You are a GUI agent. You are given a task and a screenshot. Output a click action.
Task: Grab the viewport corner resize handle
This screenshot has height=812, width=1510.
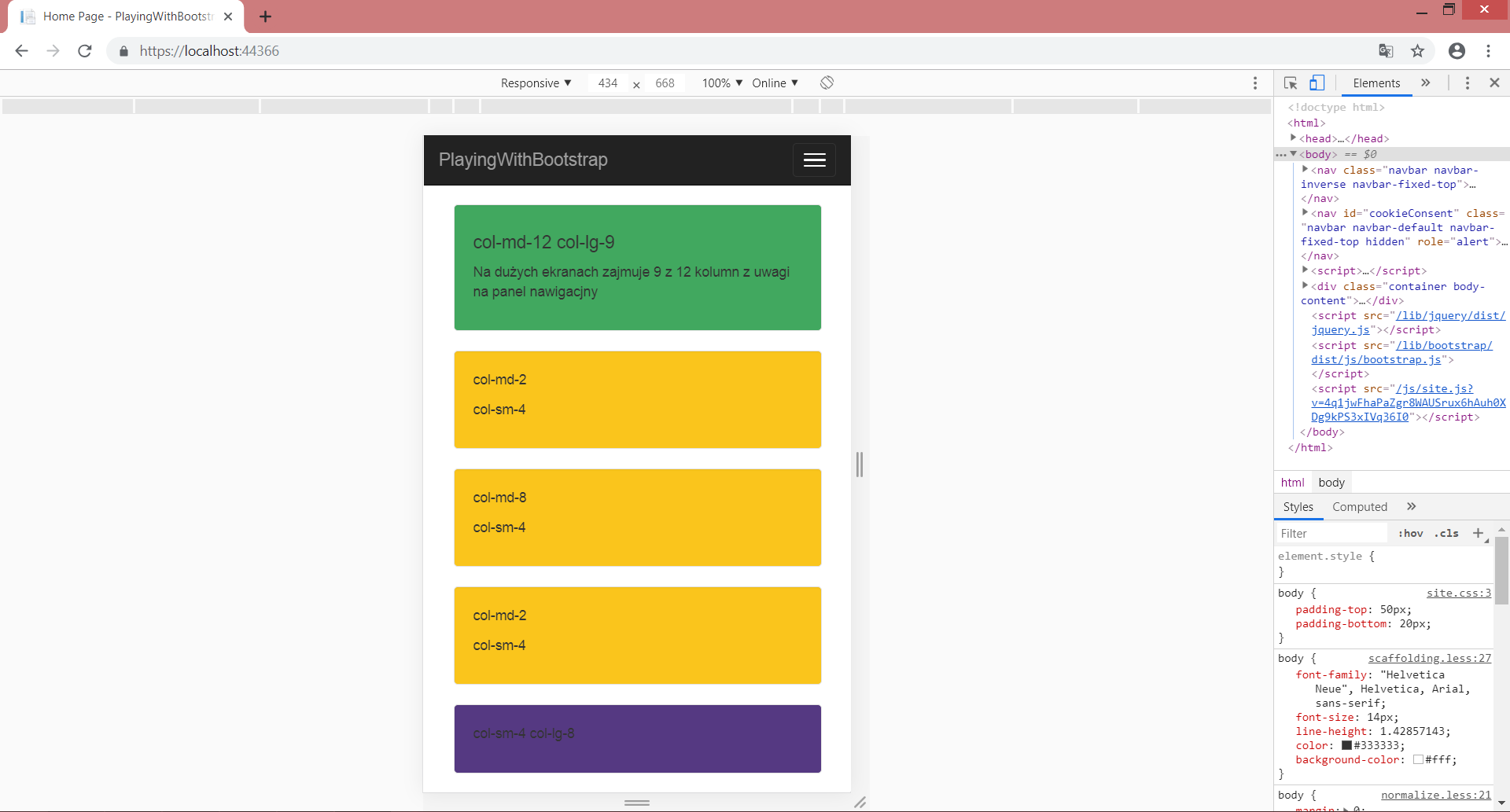click(860, 803)
